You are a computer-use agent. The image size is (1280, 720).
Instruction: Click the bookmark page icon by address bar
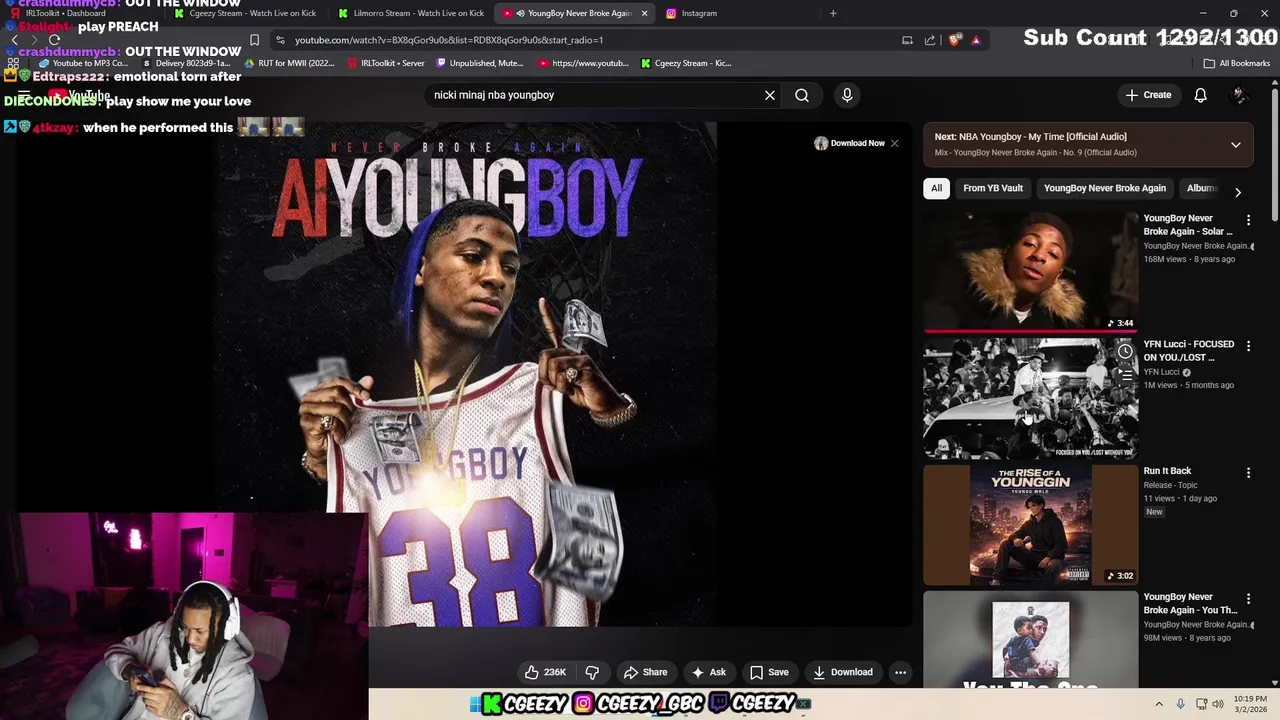coord(254,40)
